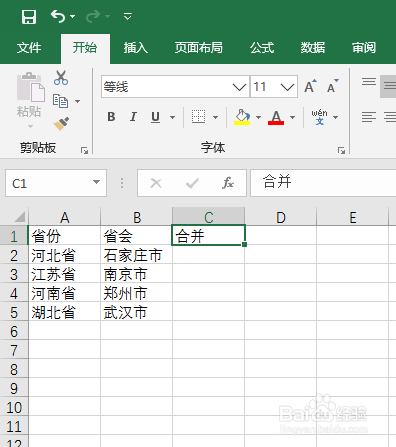Toggle the align left icon

coord(369,117)
